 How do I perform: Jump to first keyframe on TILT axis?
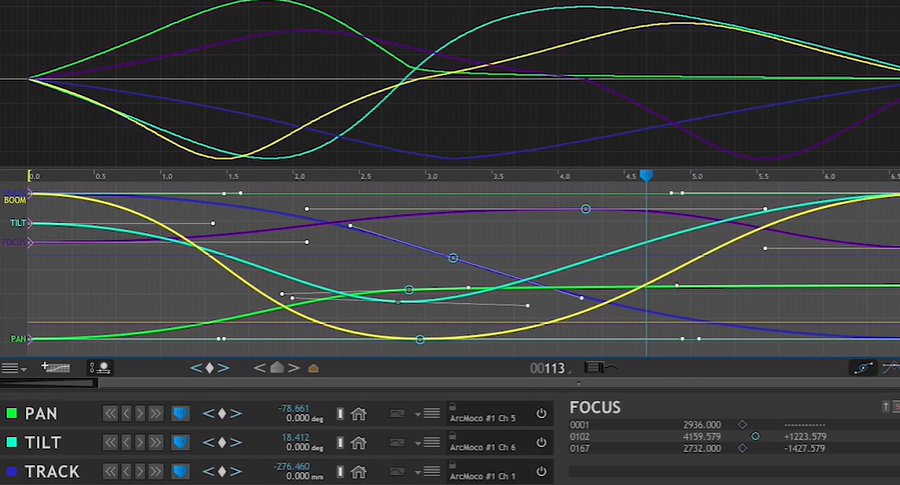(110, 442)
